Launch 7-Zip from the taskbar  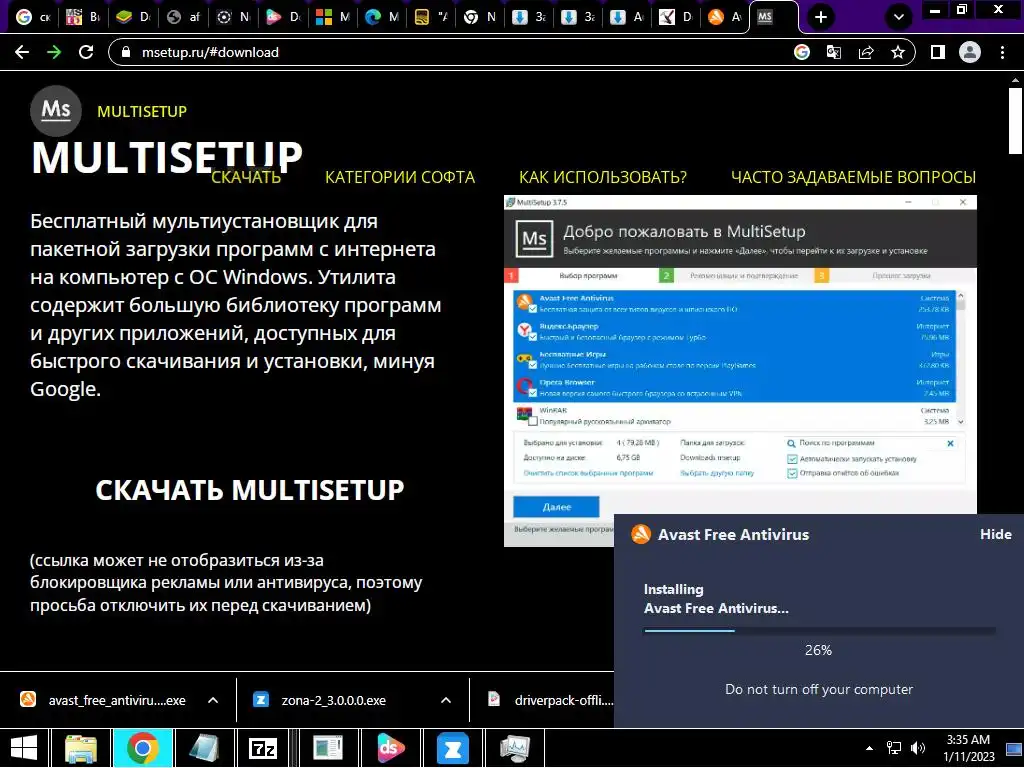tap(263, 748)
